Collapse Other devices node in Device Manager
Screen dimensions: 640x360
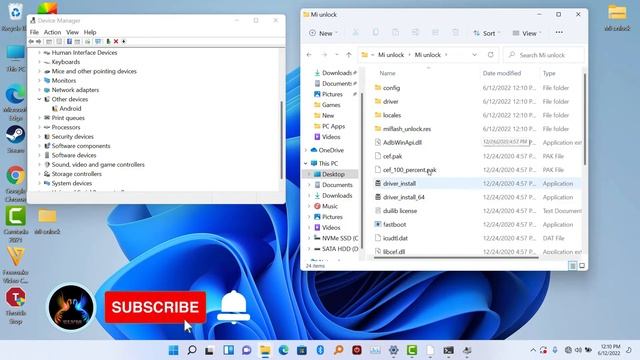click(40, 99)
